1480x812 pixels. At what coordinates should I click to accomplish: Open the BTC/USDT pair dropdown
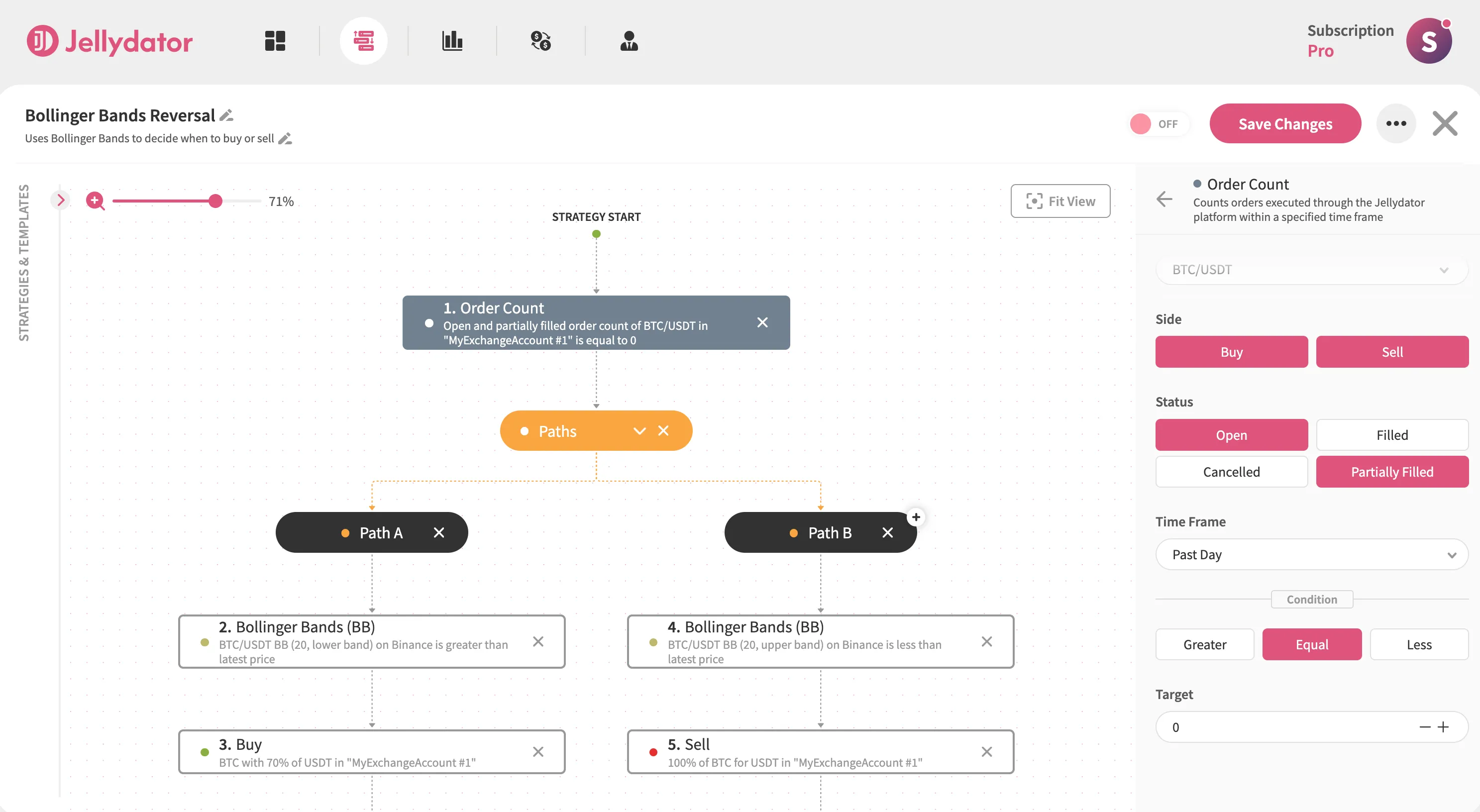pyautogui.click(x=1312, y=269)
